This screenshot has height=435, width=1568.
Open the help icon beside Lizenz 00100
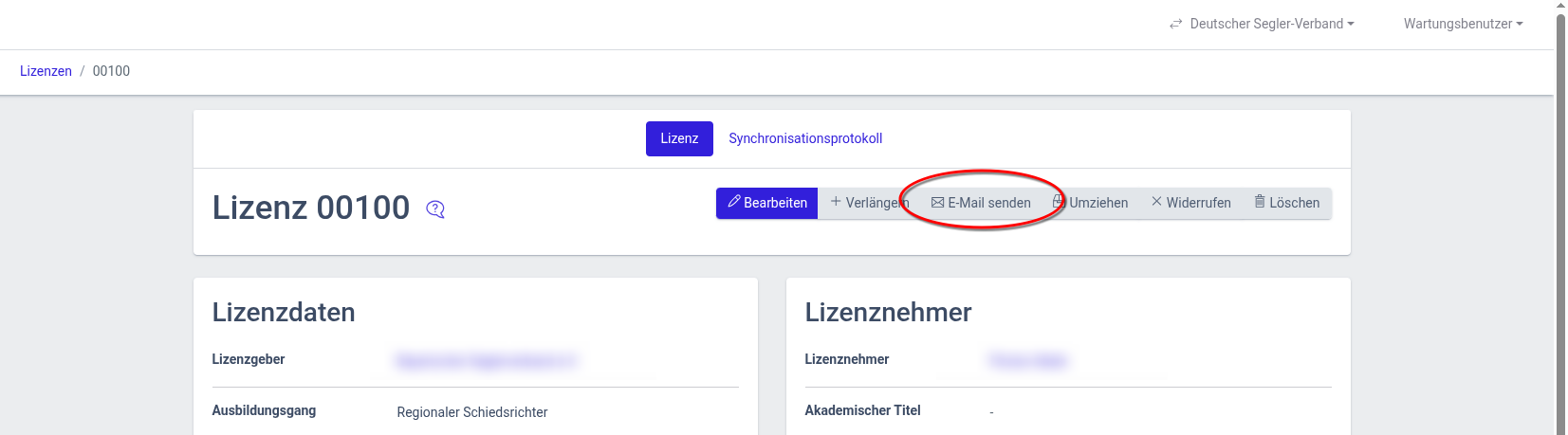pyautogui.click(x=435, y=209)
